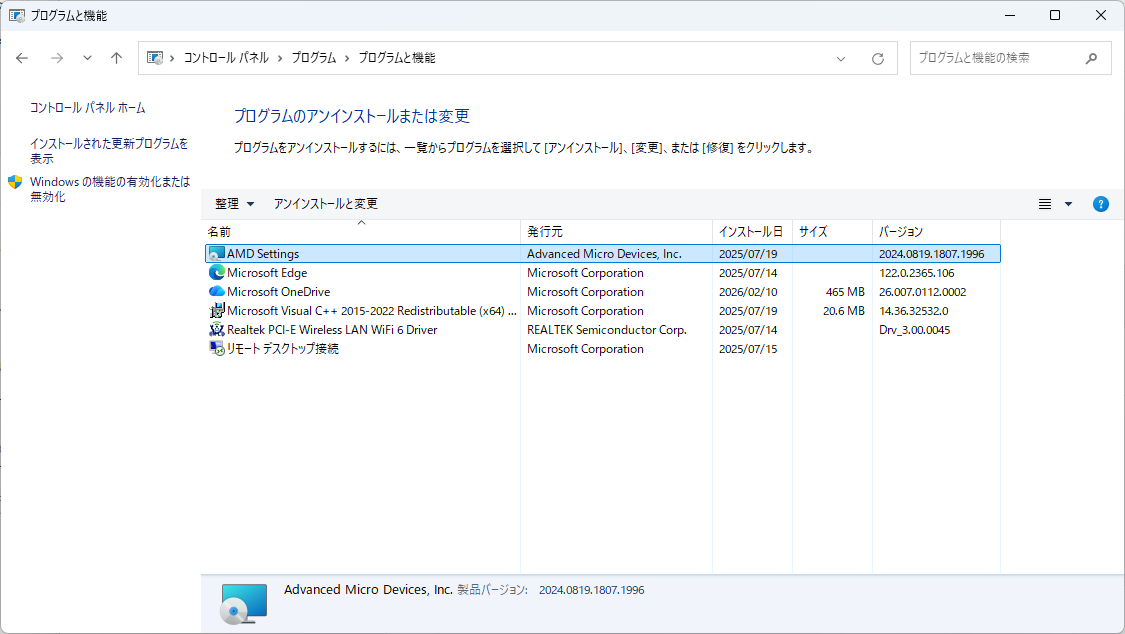Open the address bar history dropdown
1125x634 pixels.
(x=841, y=59)
